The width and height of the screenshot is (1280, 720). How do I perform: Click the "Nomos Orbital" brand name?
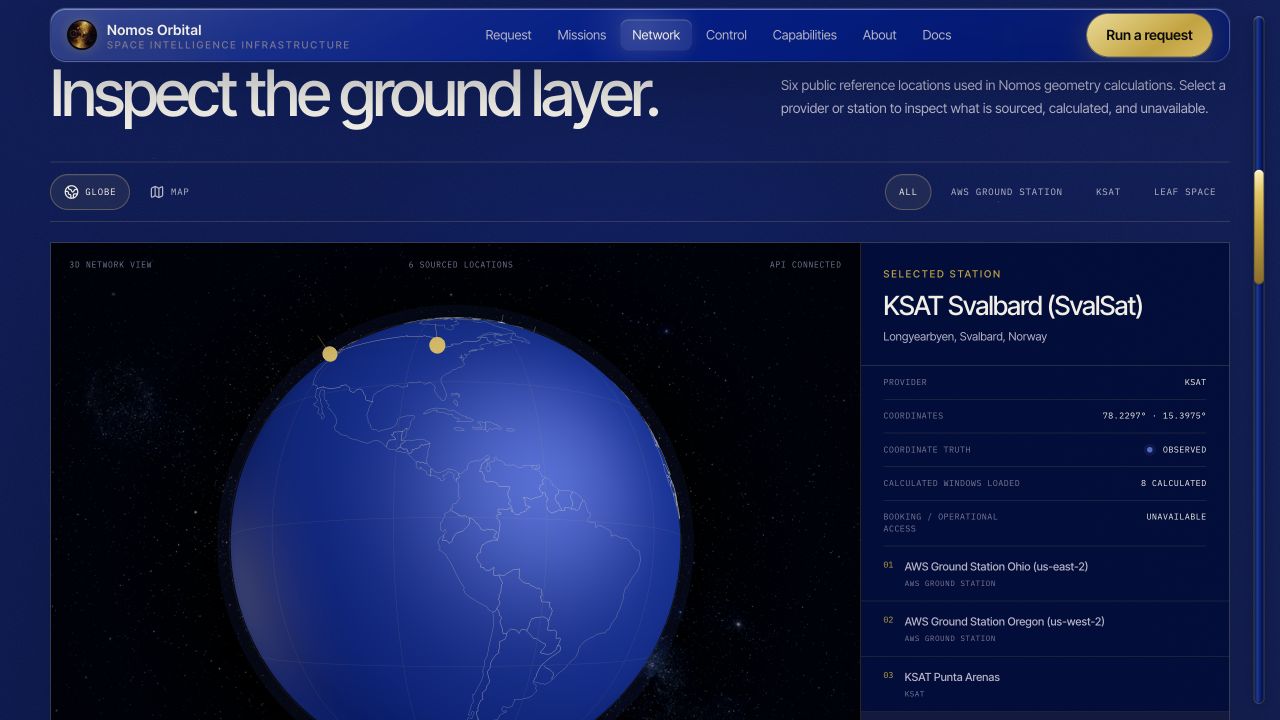pyautogui.click(x=154, y=30)
